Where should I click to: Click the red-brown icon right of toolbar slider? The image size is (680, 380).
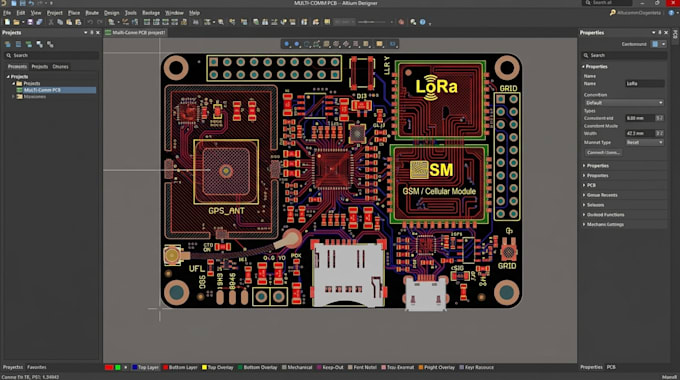(401, 22)
